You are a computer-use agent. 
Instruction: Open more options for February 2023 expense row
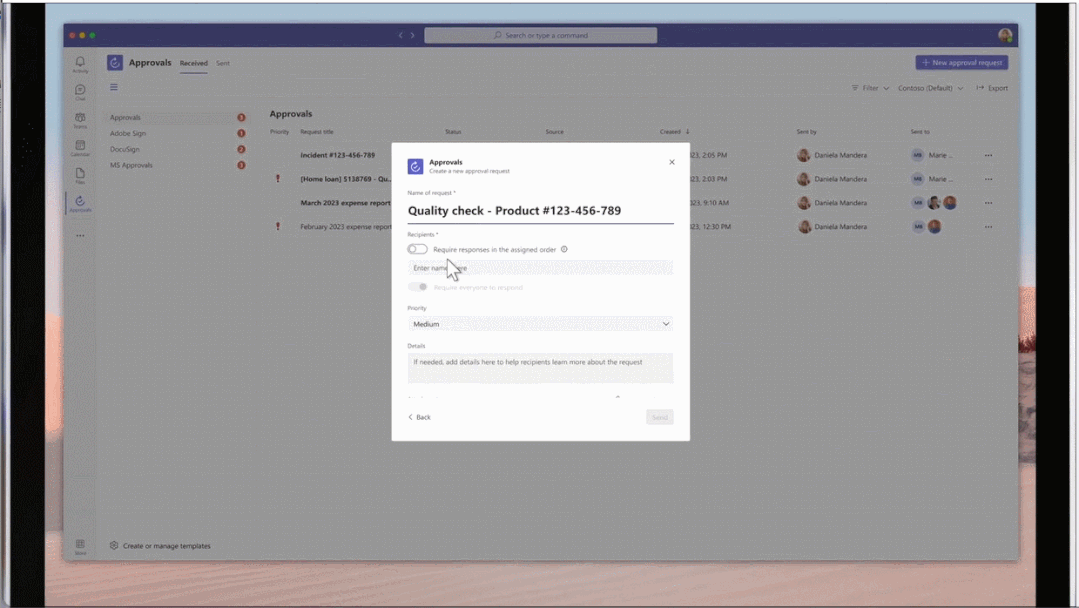point(988,226)
